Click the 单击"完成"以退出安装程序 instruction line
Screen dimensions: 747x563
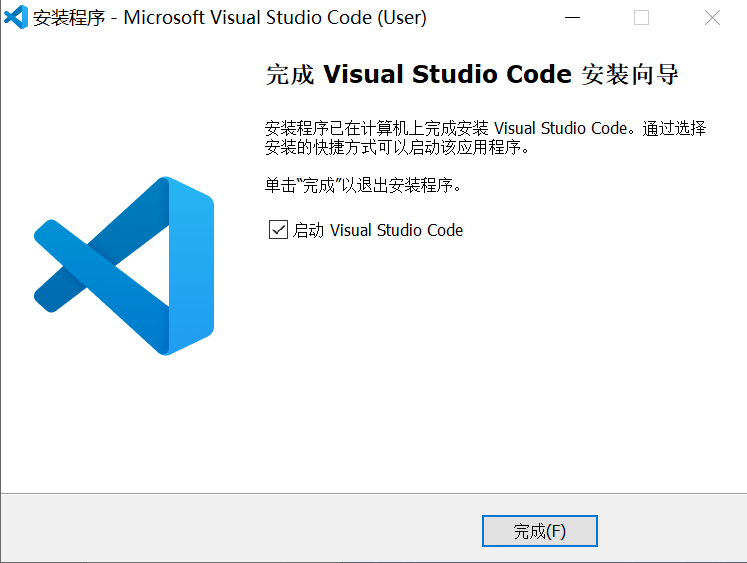362,186
